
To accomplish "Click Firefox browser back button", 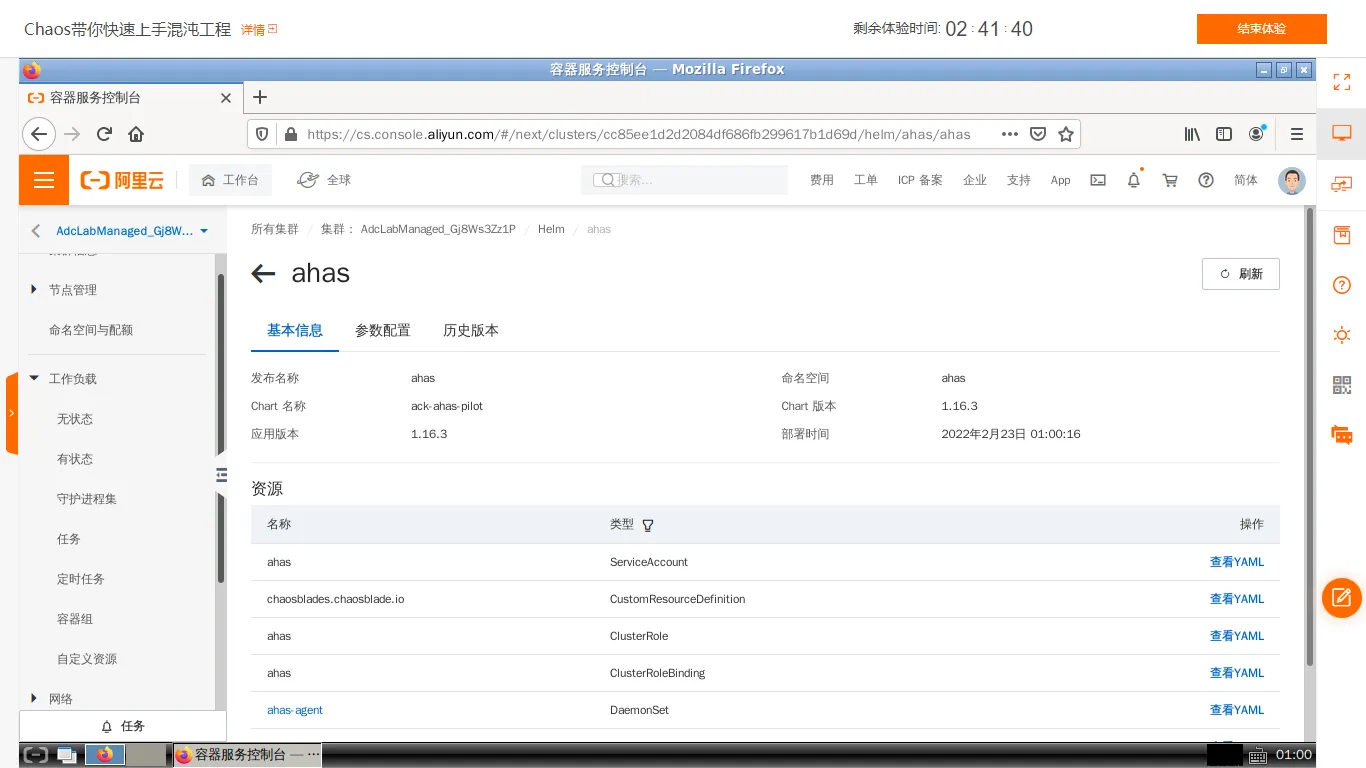I will (x=38, y=134).
